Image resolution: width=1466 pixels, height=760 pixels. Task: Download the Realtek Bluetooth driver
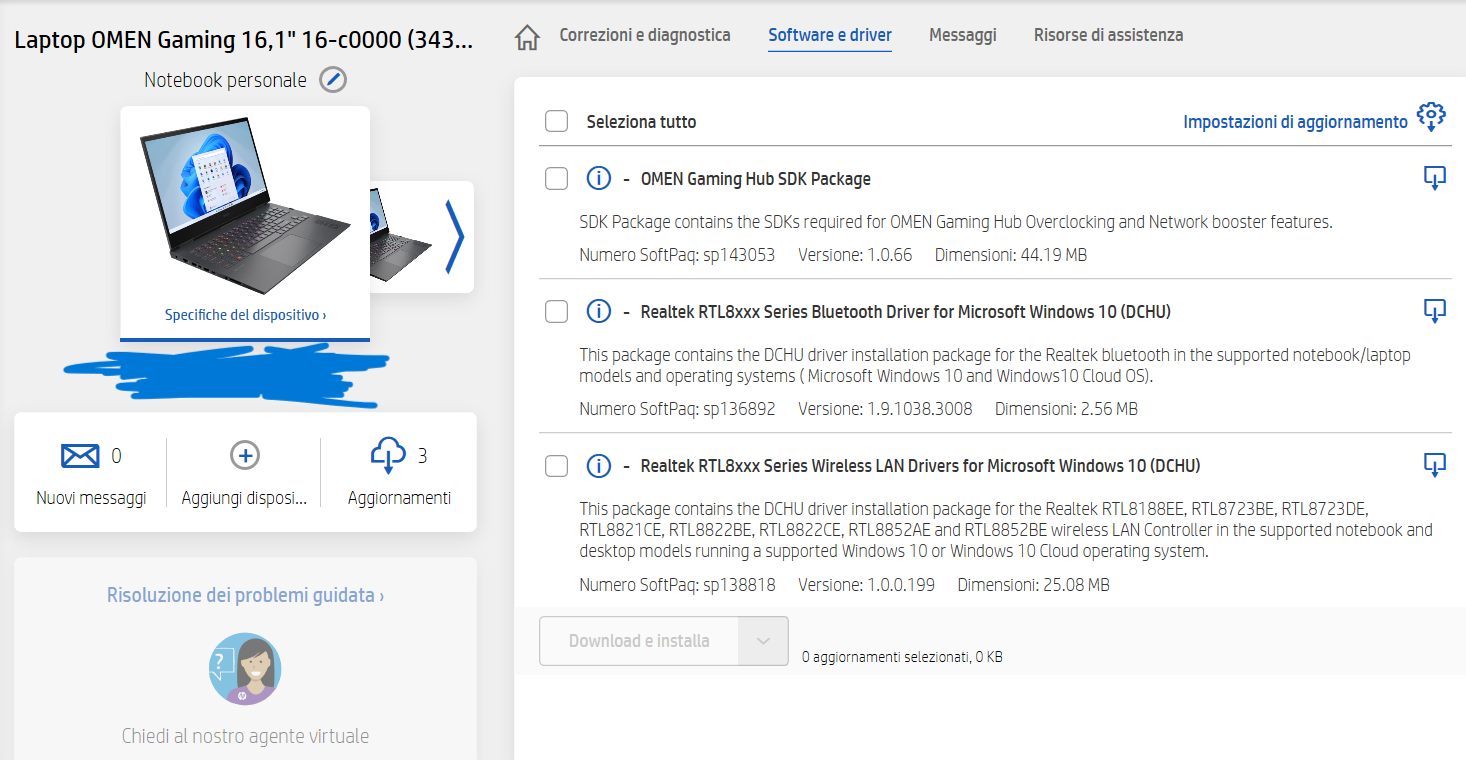(1435, 311)
